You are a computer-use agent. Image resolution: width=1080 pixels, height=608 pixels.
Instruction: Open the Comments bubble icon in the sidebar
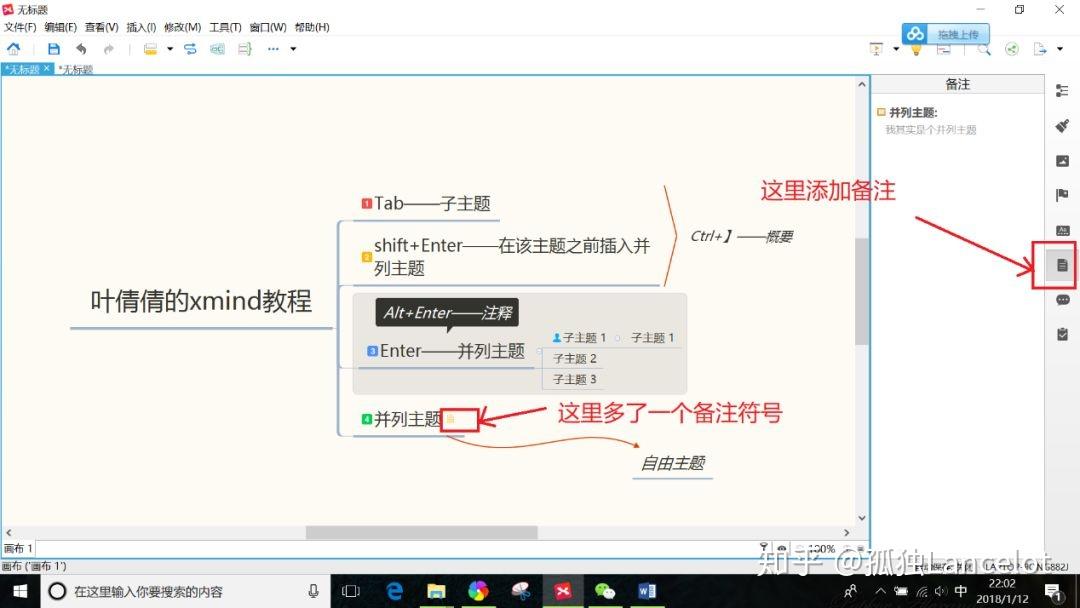click(1062, 300)
